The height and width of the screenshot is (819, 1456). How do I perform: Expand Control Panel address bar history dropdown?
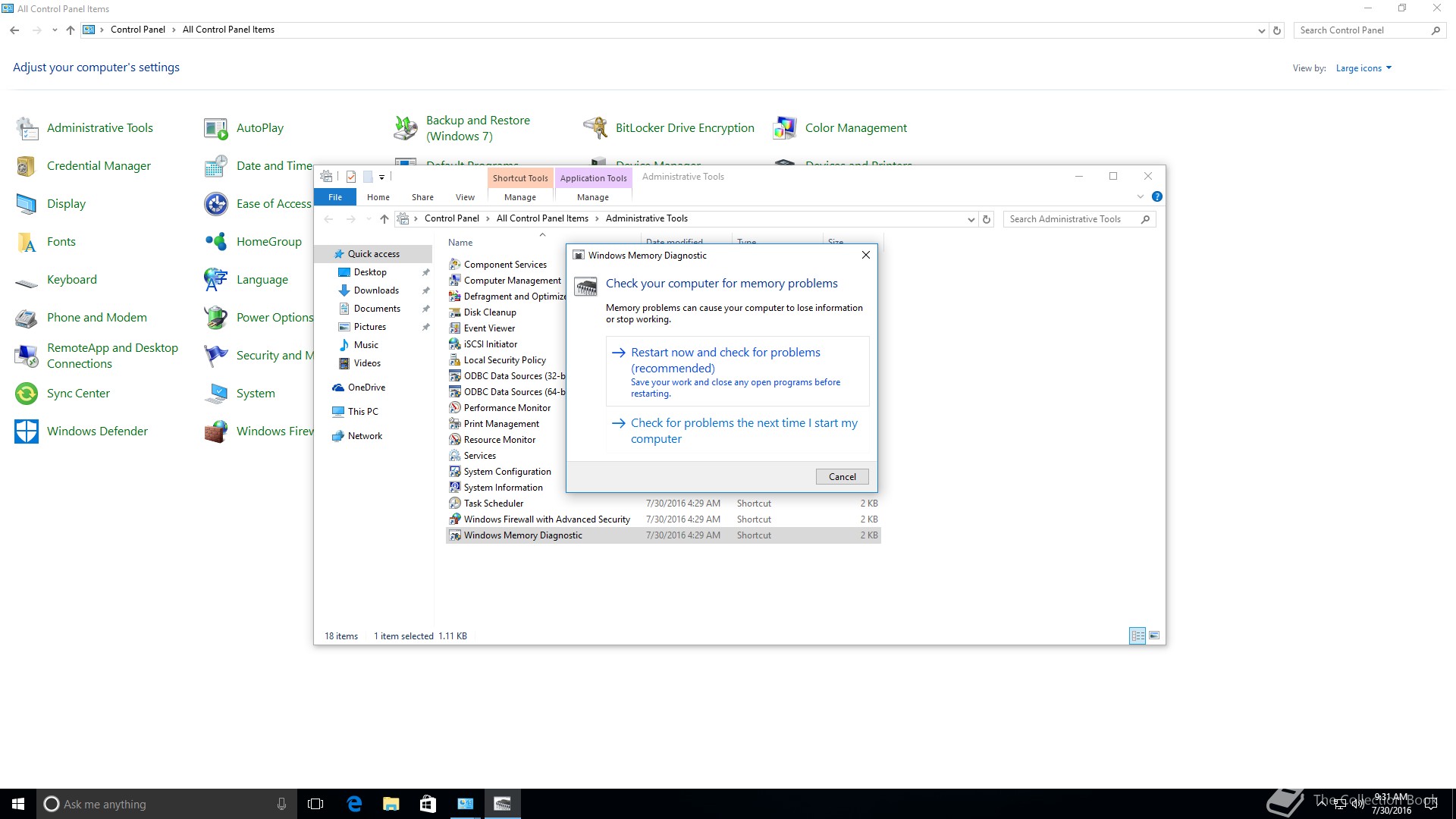click(1261, 30)
